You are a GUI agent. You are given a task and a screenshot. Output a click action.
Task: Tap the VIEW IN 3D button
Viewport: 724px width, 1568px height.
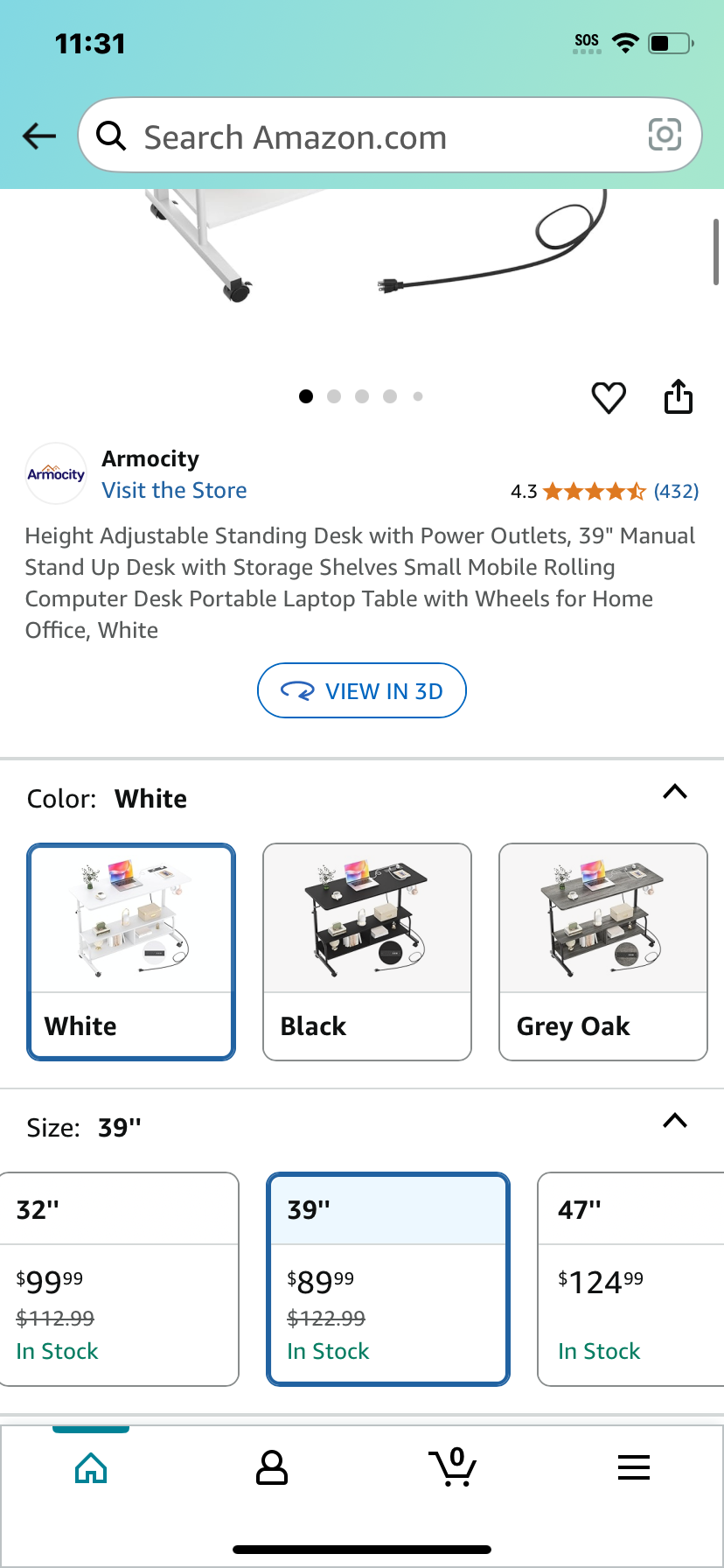pyautogui.click(x=362, y=690)
